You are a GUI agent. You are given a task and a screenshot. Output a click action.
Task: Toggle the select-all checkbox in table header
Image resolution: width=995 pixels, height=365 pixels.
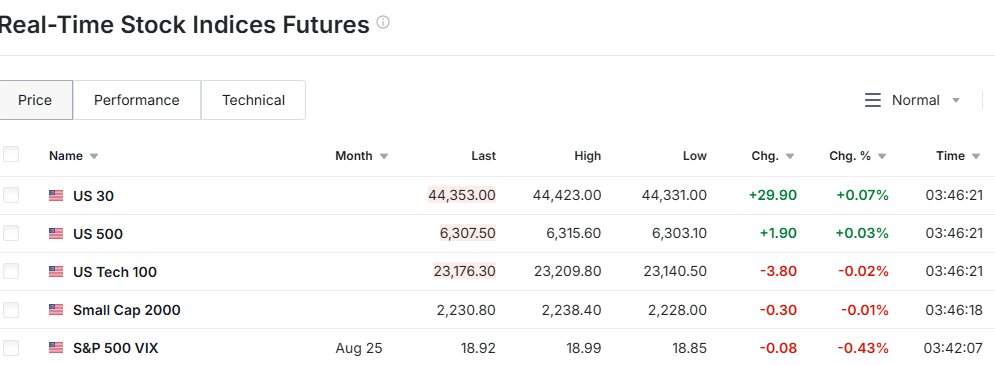pos(11,154)
